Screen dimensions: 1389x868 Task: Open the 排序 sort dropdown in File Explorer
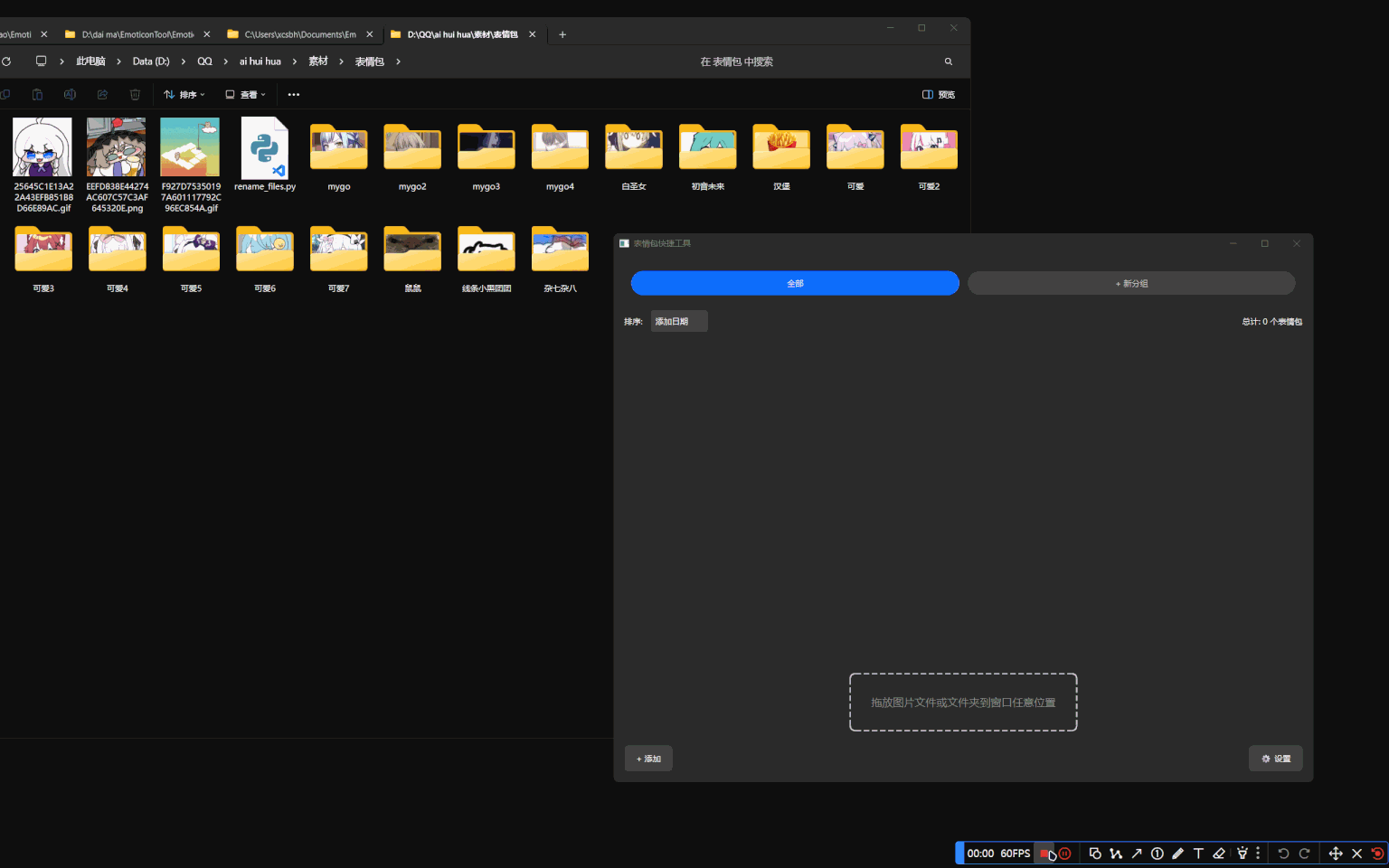(x=184, y=94)
